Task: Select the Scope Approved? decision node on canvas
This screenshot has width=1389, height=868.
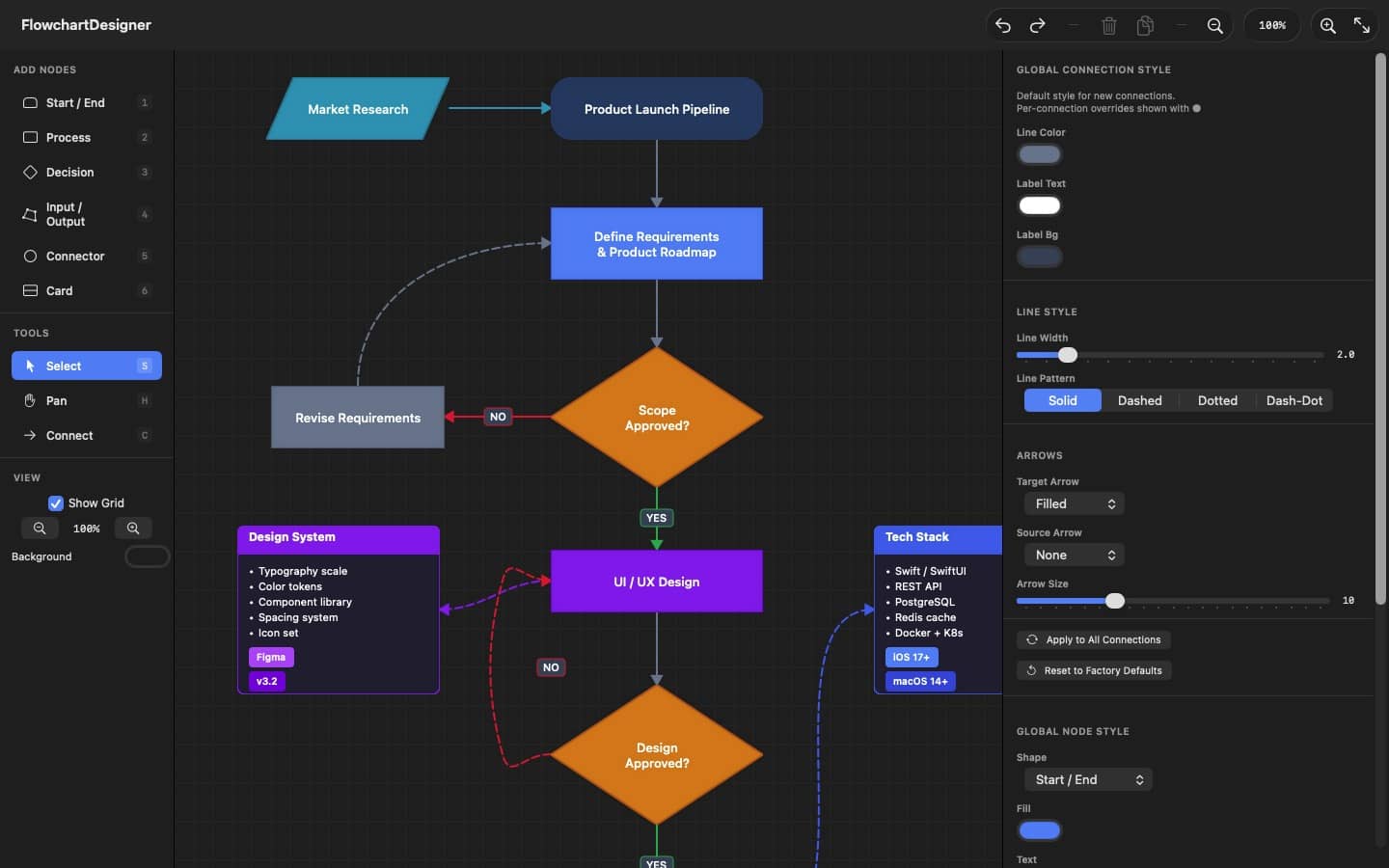Action: [657, 418]
